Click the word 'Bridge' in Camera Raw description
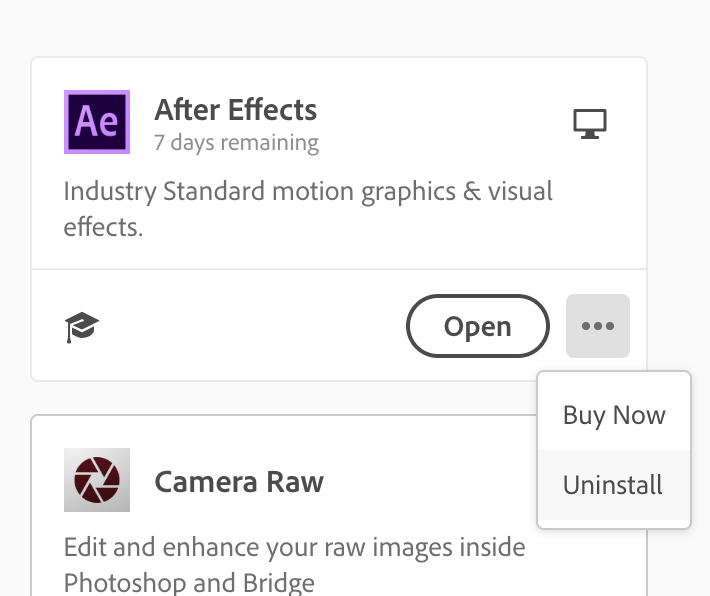 pos(280,582)
